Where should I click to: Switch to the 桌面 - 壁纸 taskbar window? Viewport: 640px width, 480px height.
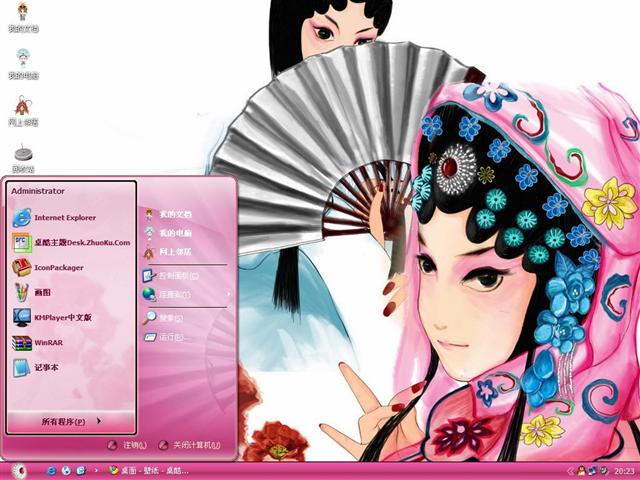pos(149,471)
